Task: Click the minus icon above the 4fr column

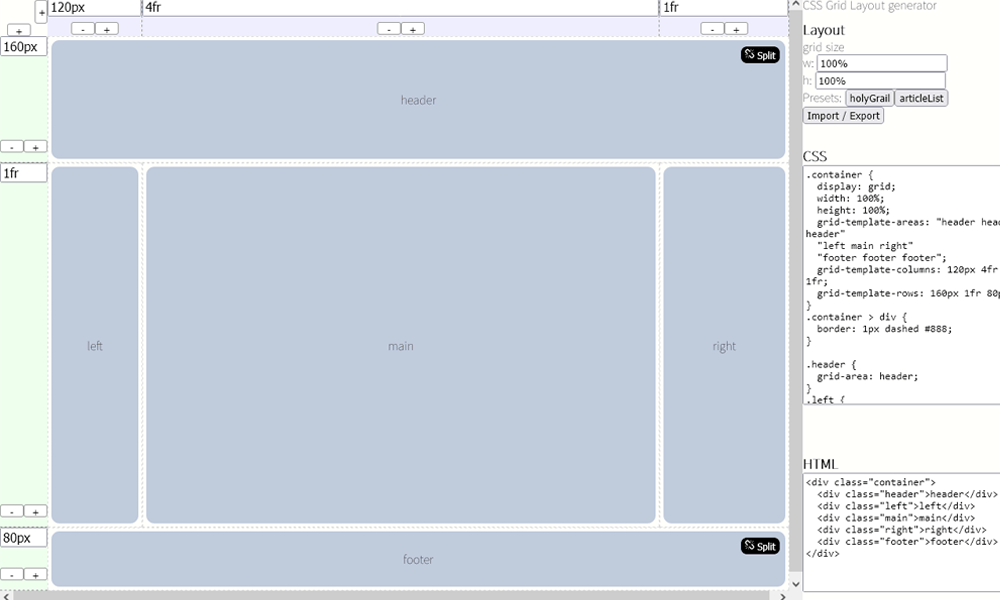Action: [x=390, y=28]
